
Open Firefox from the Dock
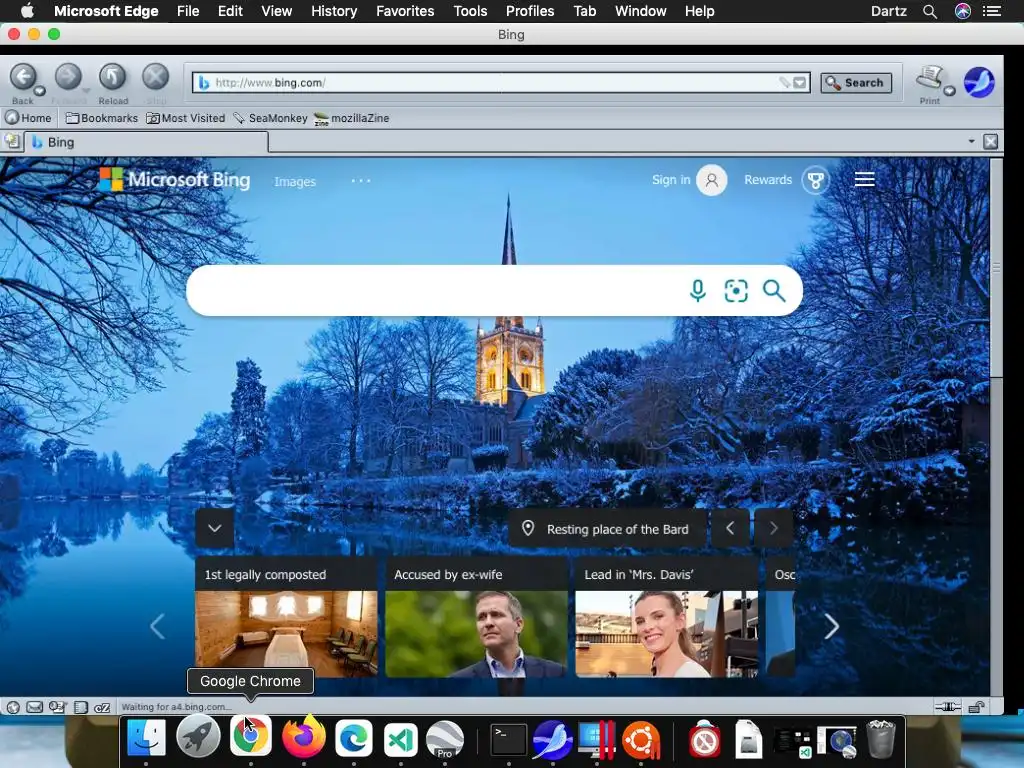tap(304, 737)
